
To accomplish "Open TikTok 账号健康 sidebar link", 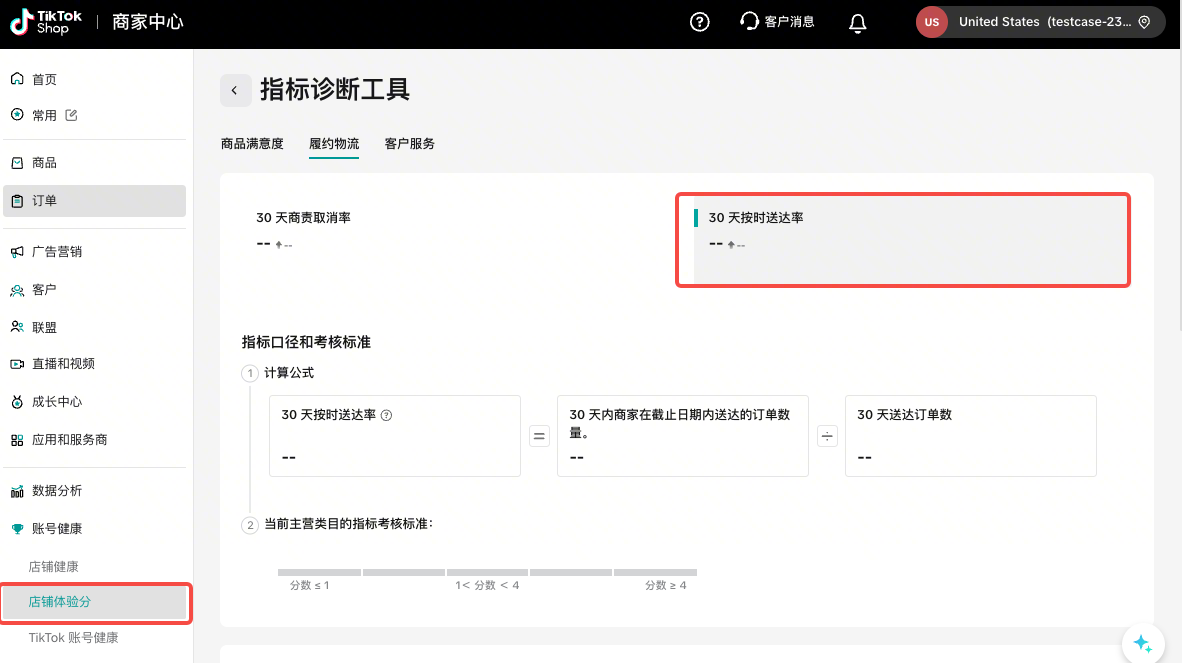I will (x=73, y=637).
